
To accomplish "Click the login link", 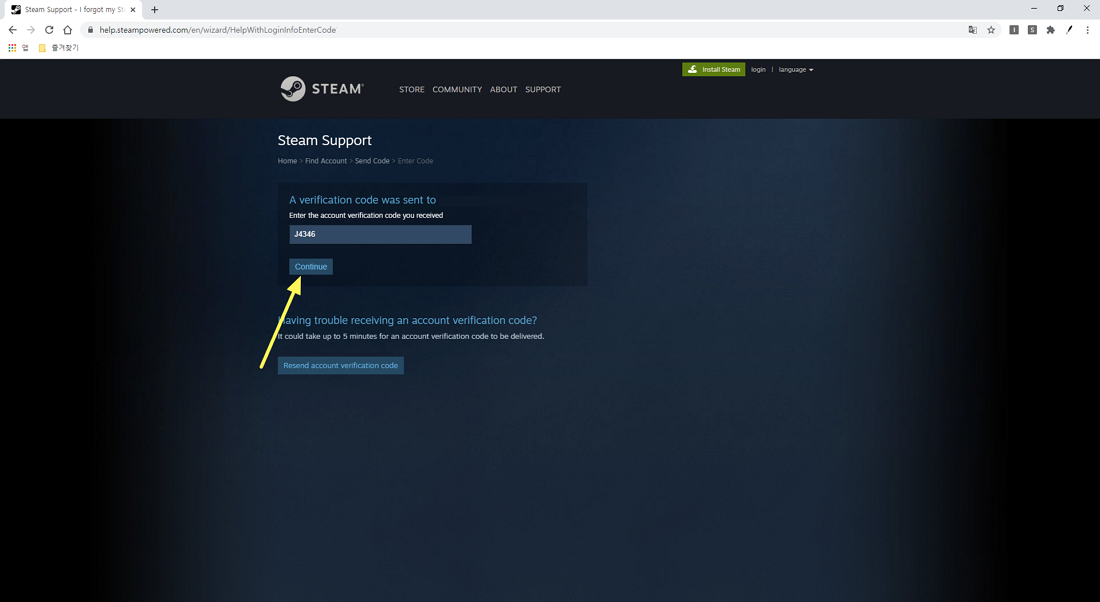I will (x=758, y=69).
